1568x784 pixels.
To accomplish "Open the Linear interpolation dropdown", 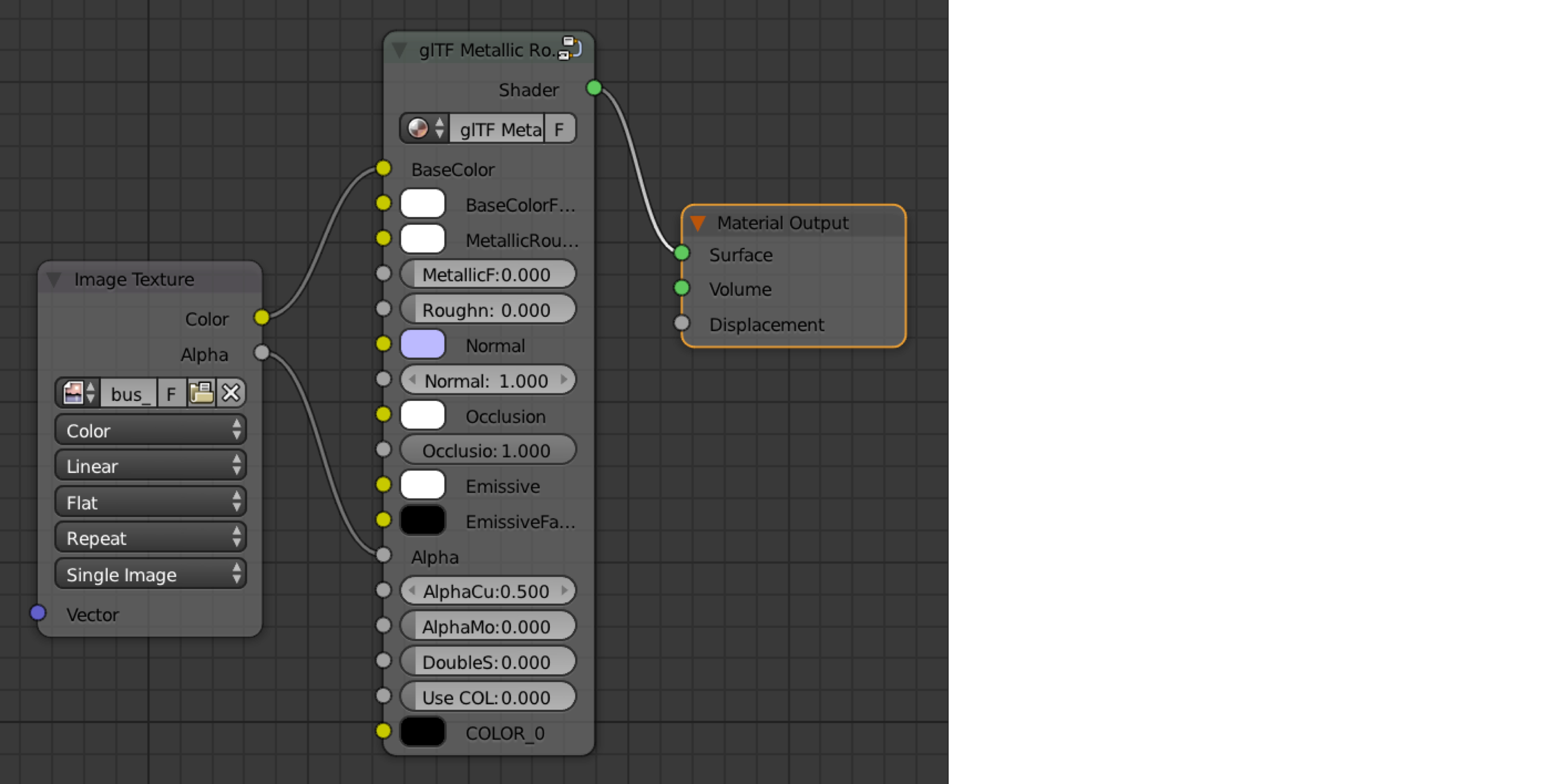I will click(x=151, y=466).
